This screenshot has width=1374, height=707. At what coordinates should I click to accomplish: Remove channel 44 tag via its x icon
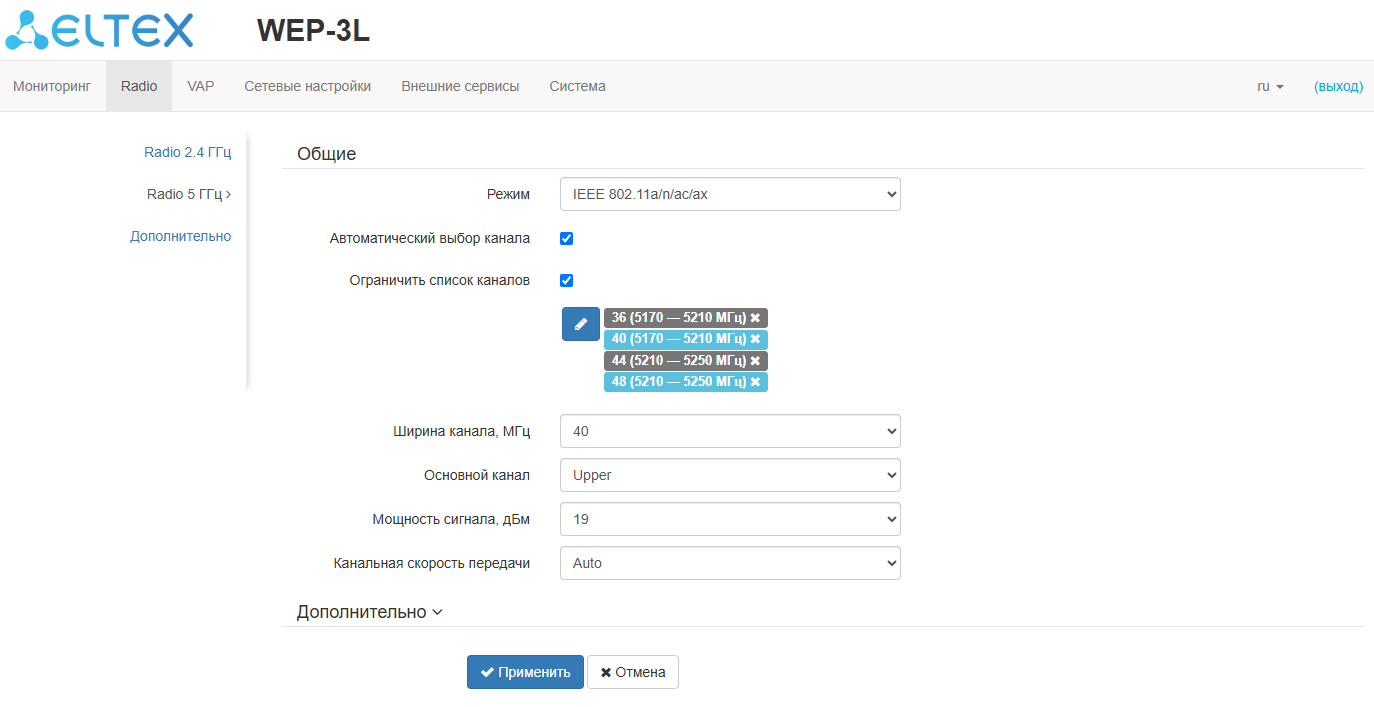[x=756, y=361]
